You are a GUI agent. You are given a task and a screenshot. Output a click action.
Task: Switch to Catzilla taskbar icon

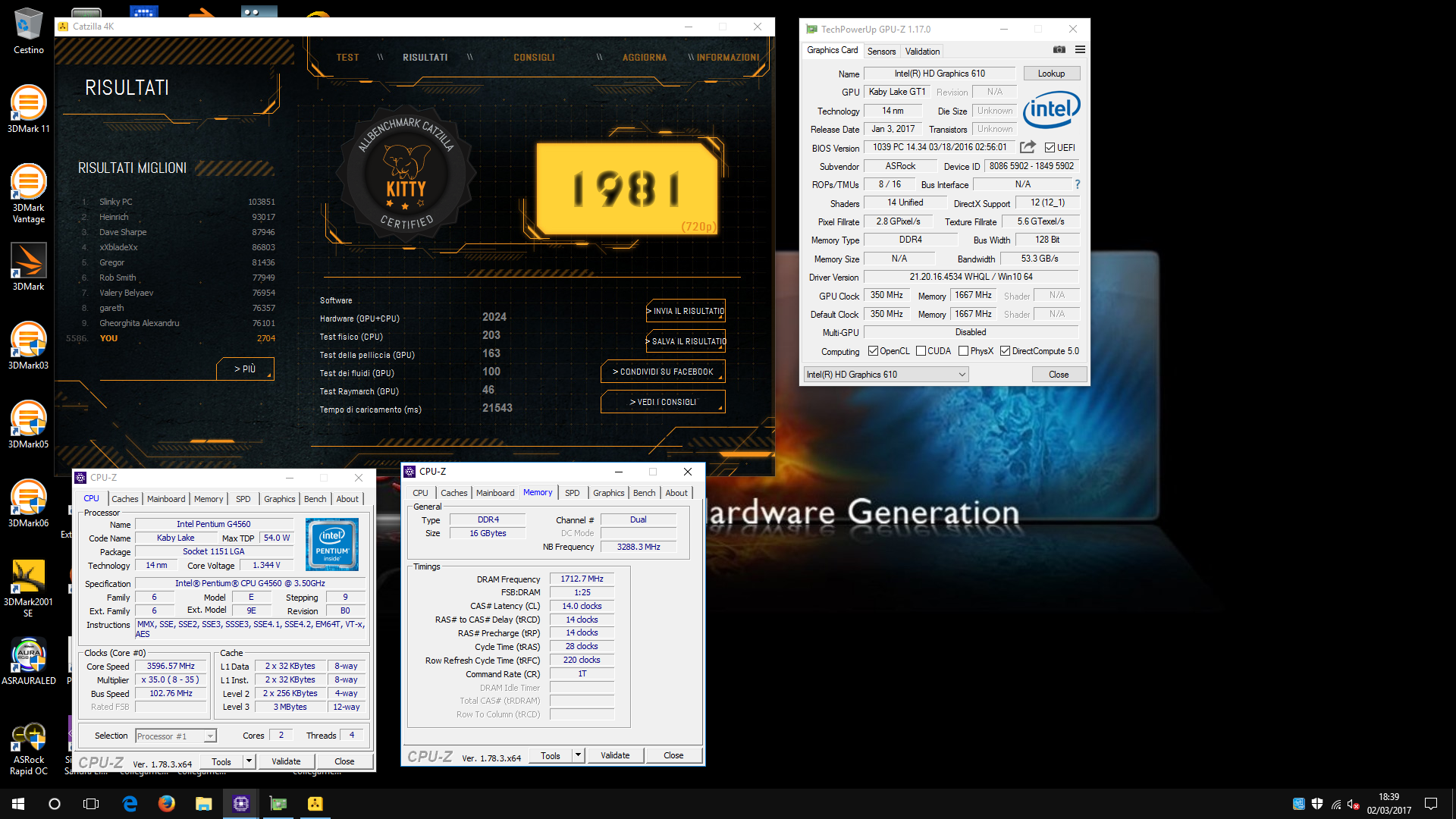tap(315, 804)
